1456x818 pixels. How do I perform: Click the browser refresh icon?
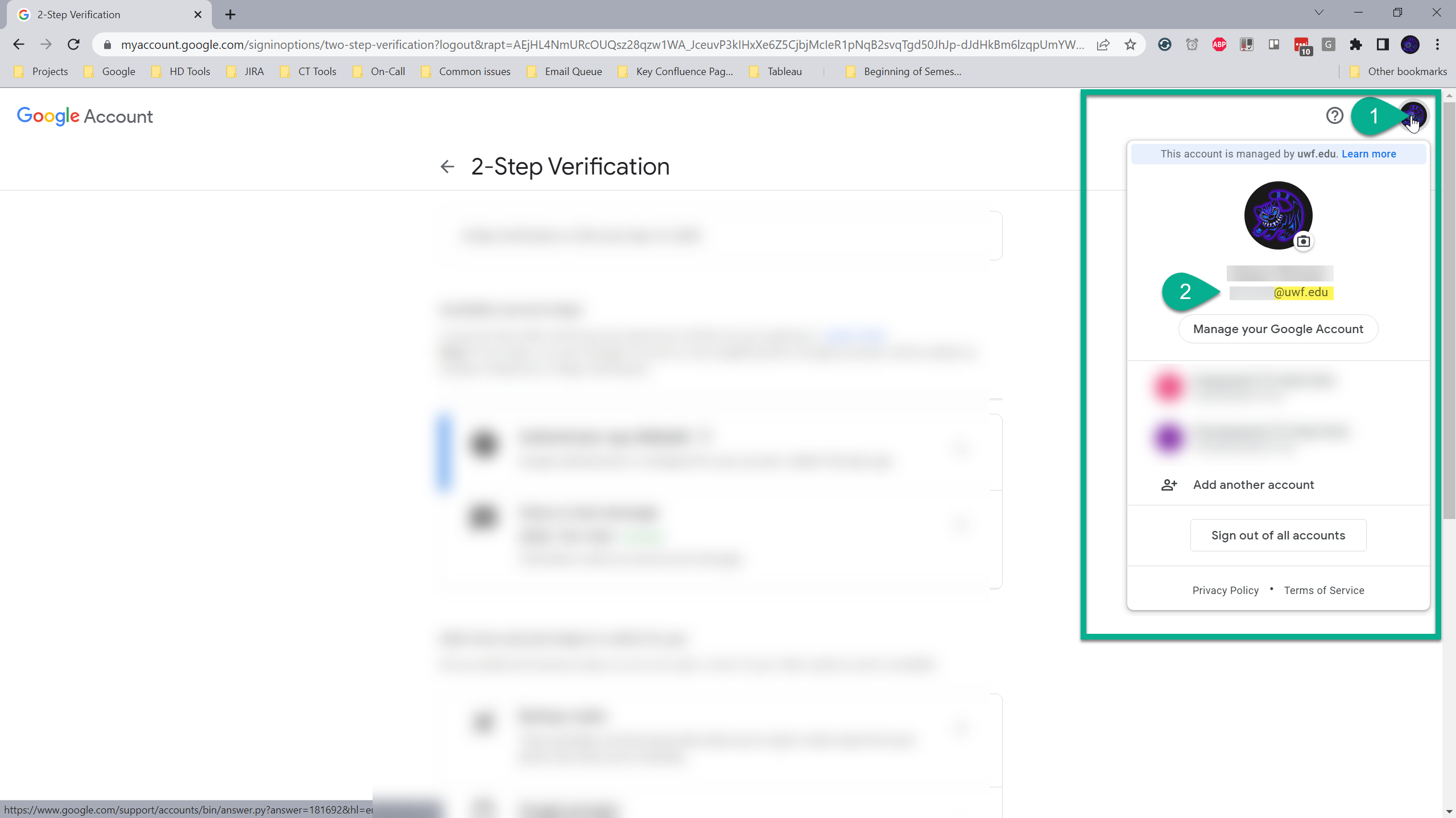75,44
